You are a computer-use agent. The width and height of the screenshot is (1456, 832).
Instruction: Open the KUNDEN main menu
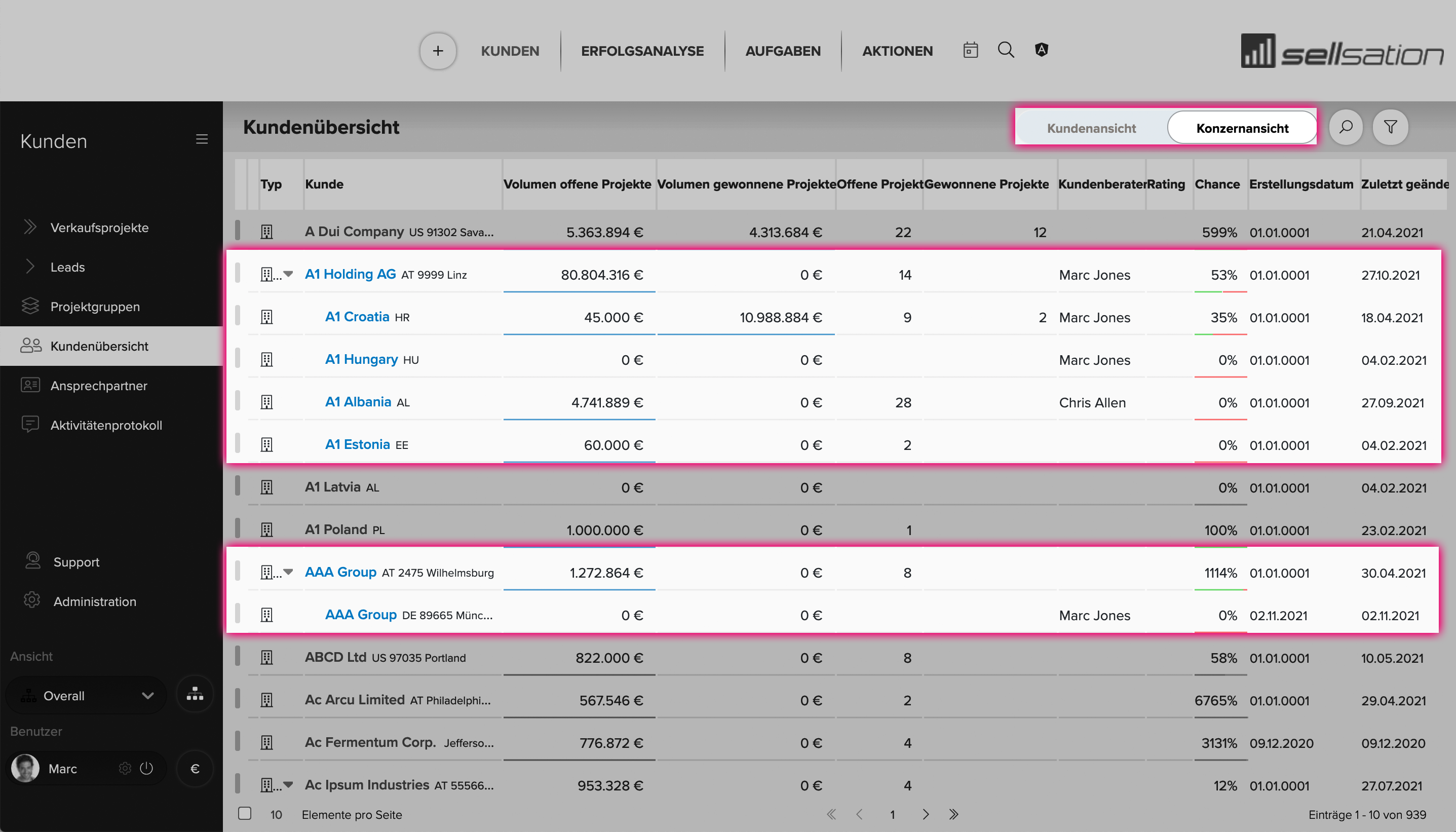coord(510,51)
